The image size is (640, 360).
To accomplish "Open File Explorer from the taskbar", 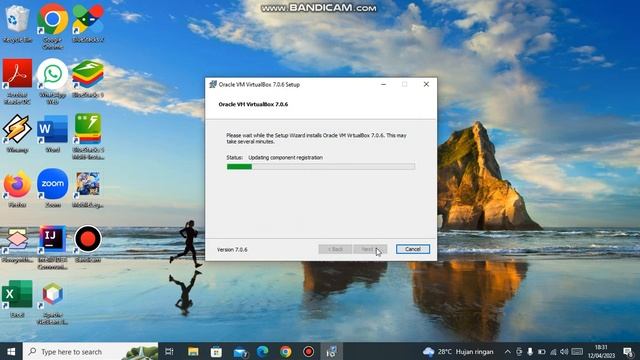I will point(193,351).
